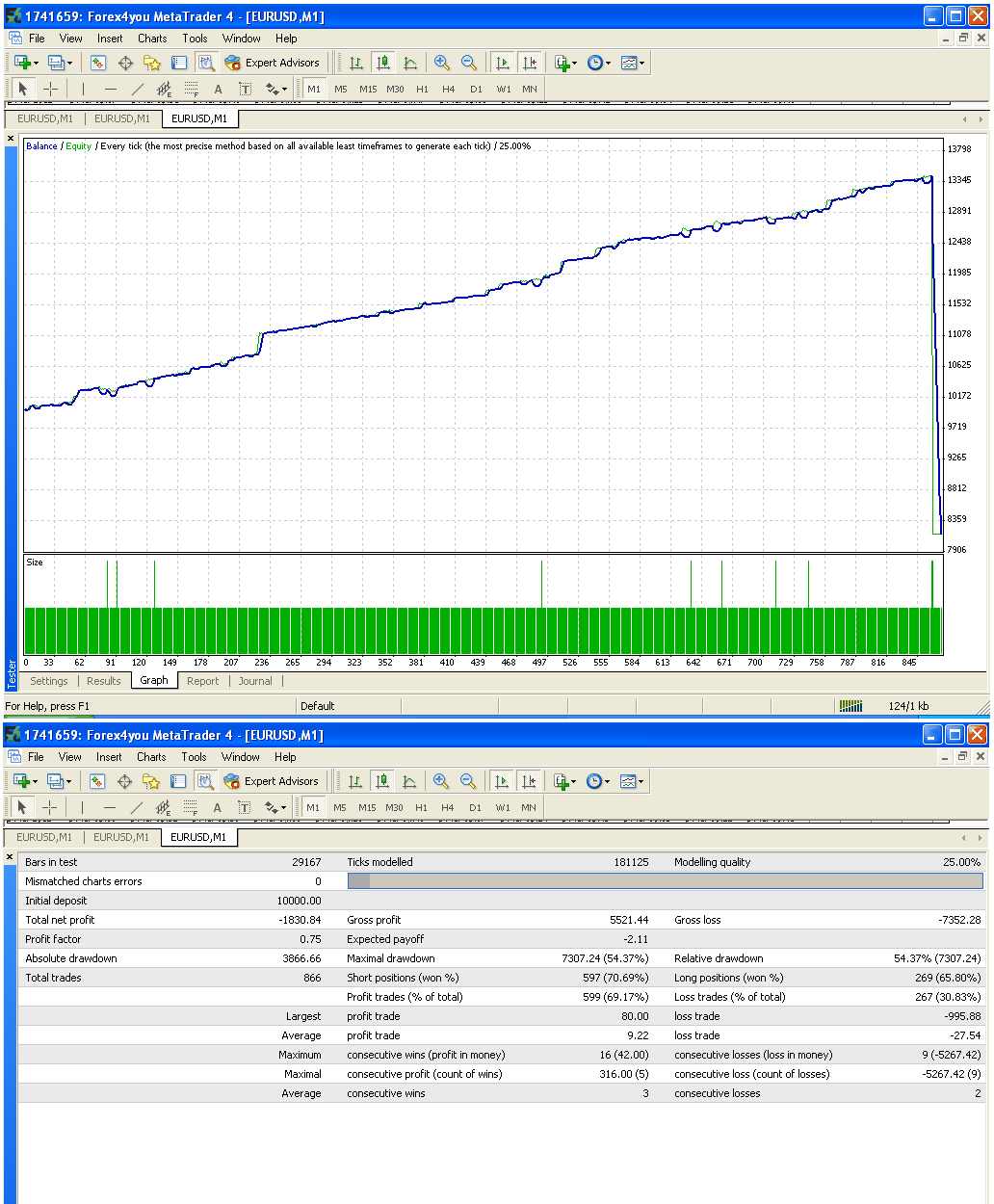Open the Results tab of the tester

[103, 681]
